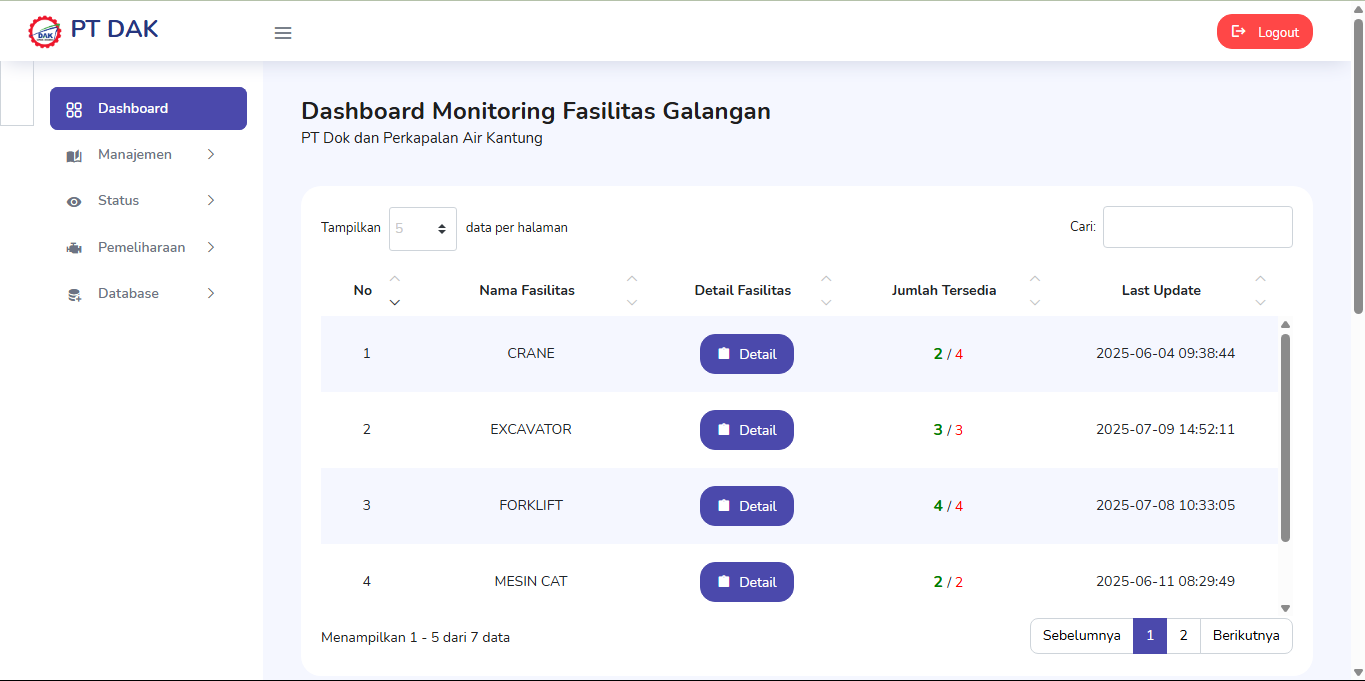The image size is (1365, 681).
Task: Click the Manajemen book icon
Action: point(73,154)
